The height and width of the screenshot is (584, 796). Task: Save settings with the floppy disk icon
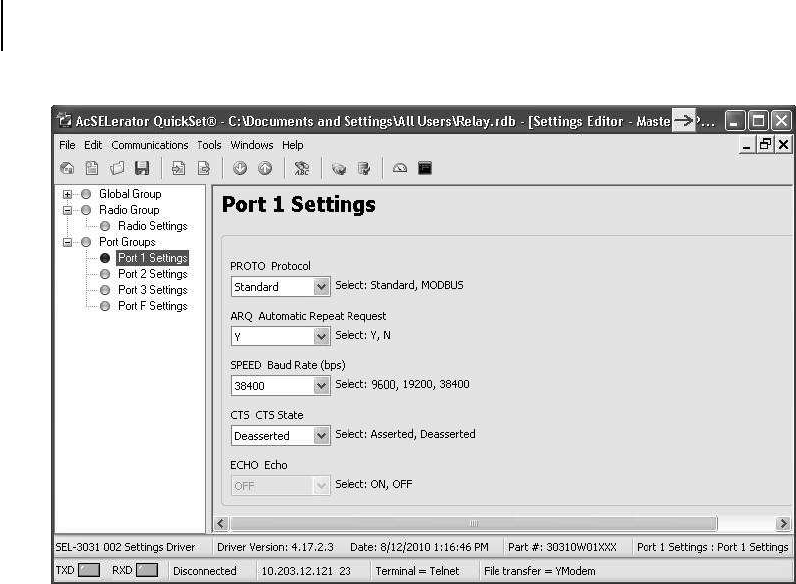(142, 168)
